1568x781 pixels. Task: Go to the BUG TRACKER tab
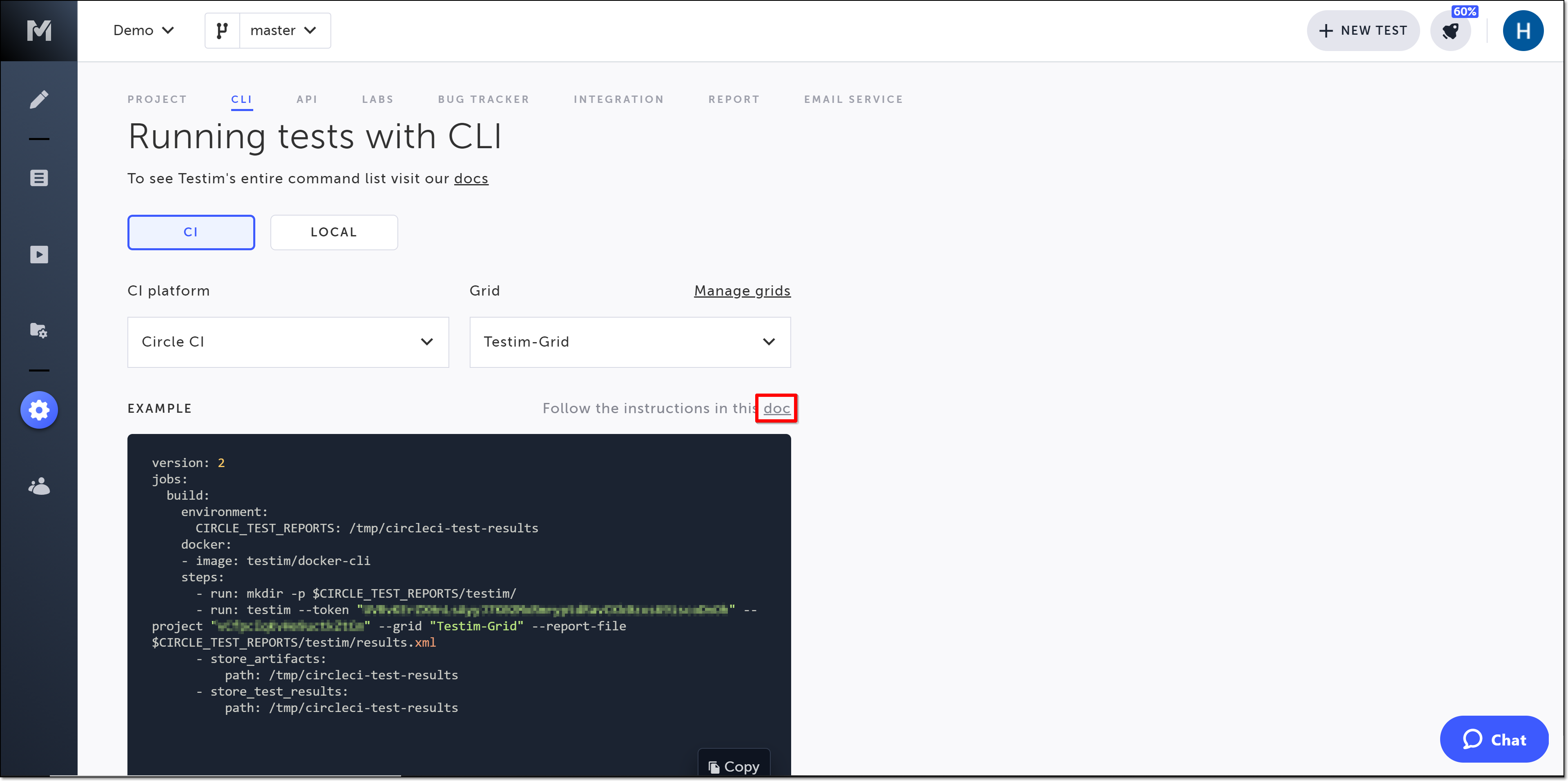[x=483, y=99]
